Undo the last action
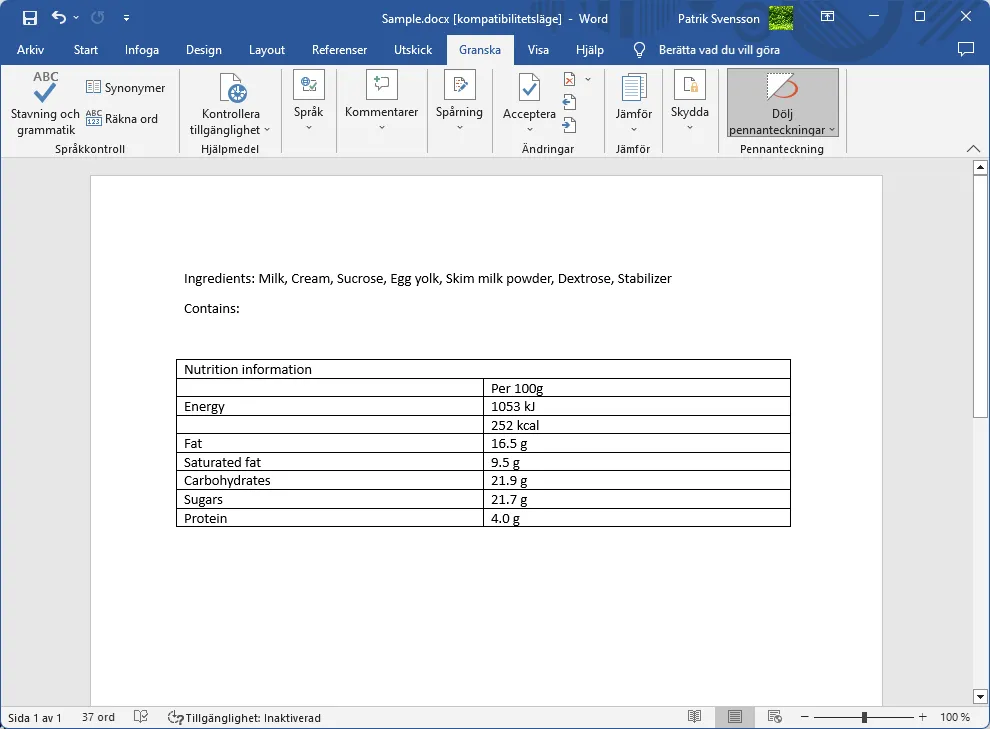The width and height of the screenshot is (990, 729). (59, 18)
